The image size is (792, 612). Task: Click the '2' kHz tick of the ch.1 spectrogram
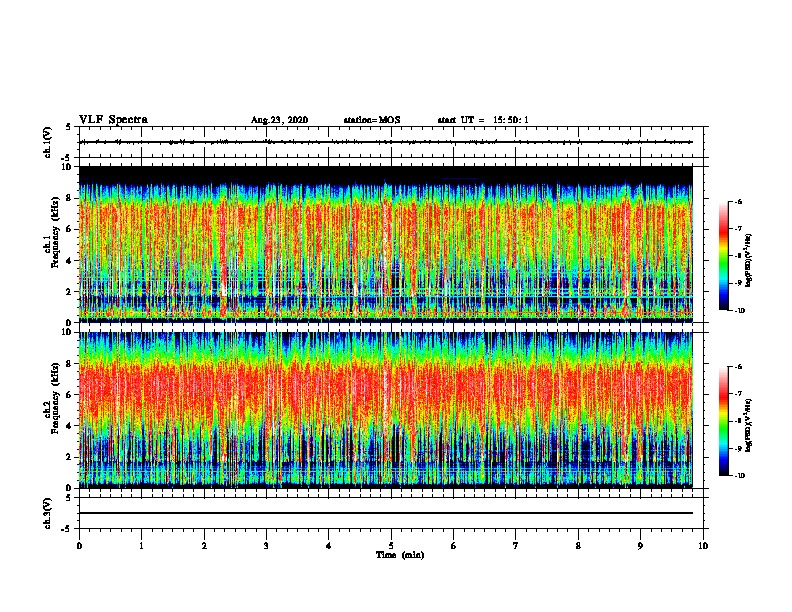tap(70, 292)
